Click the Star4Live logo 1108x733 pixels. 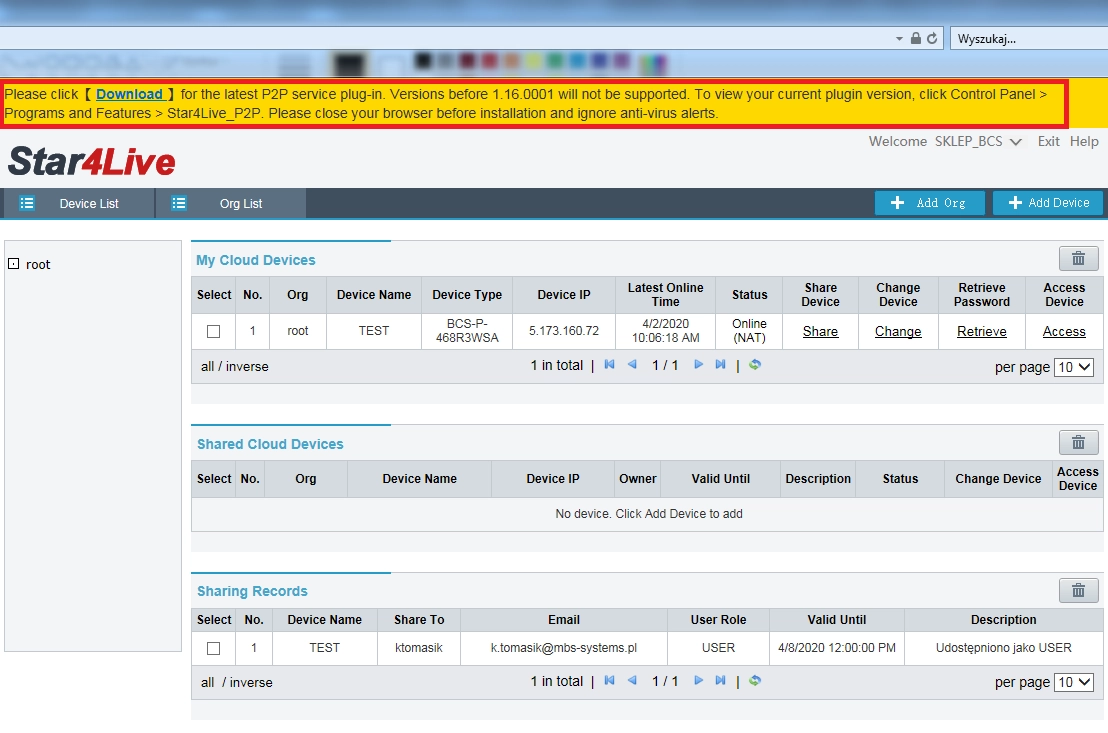[x=92, y=161]
